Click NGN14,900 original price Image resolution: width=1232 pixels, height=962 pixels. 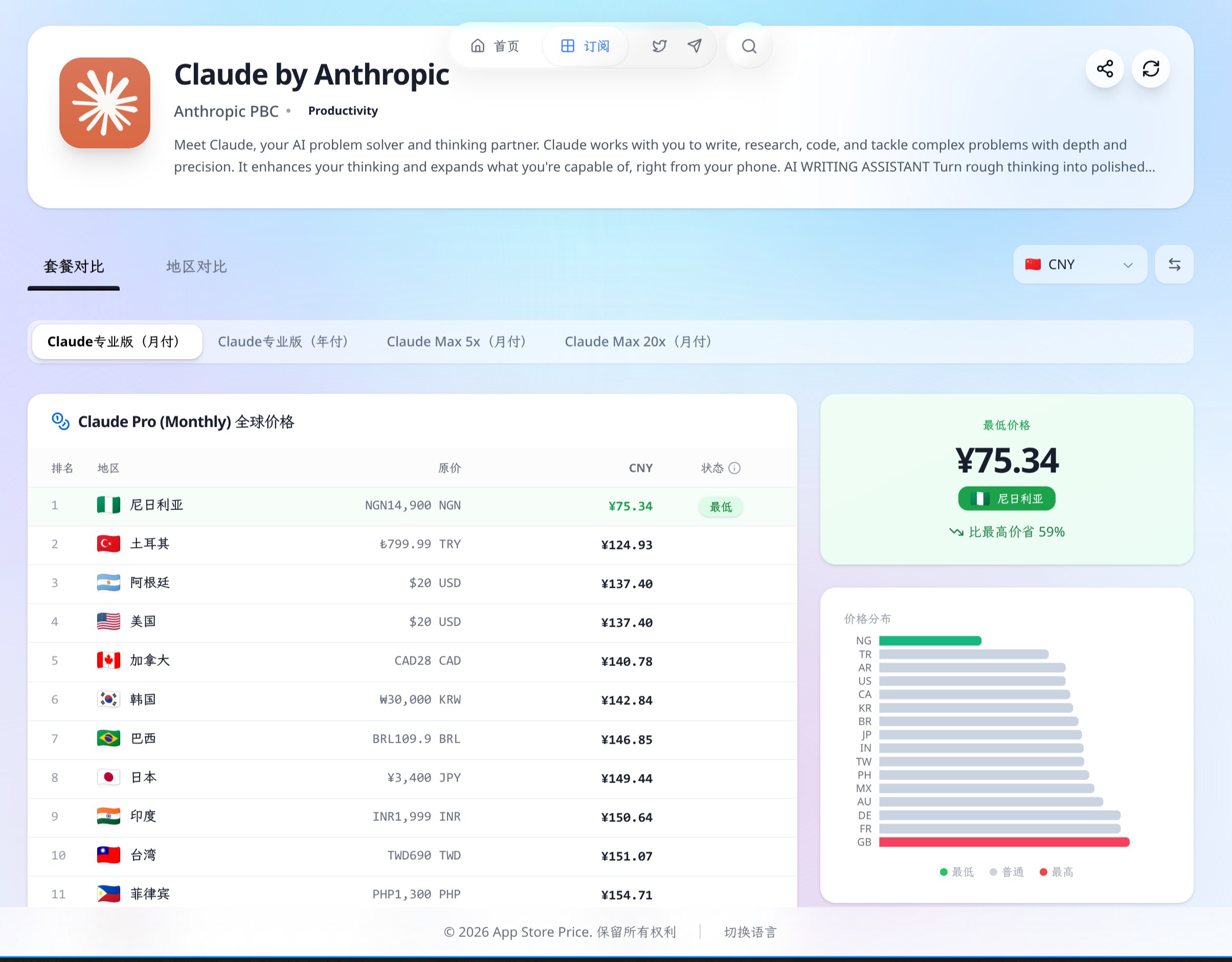[x=413, y=505]
